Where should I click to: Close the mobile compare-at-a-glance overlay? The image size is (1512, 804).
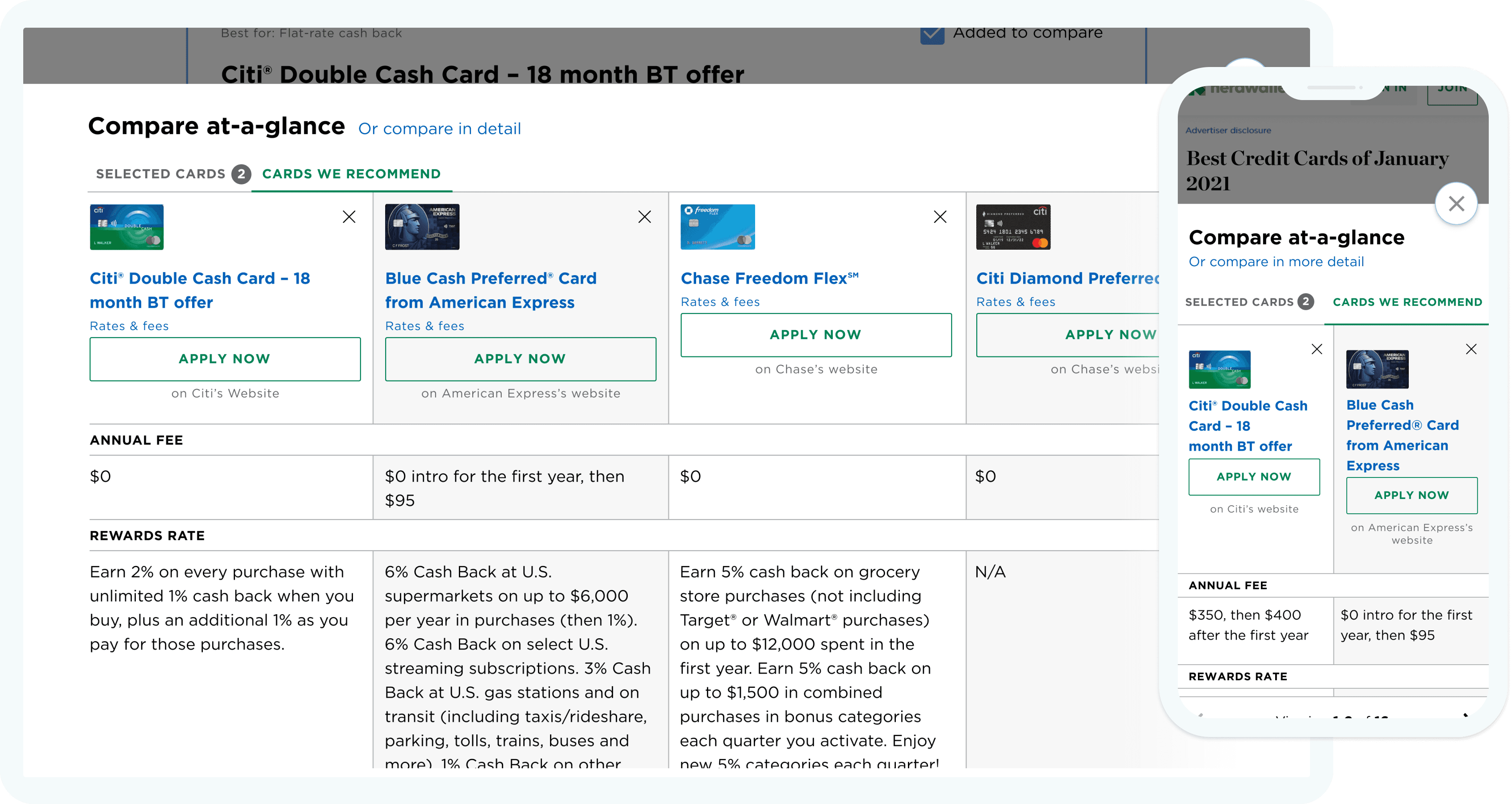(x=1456, y=204)
